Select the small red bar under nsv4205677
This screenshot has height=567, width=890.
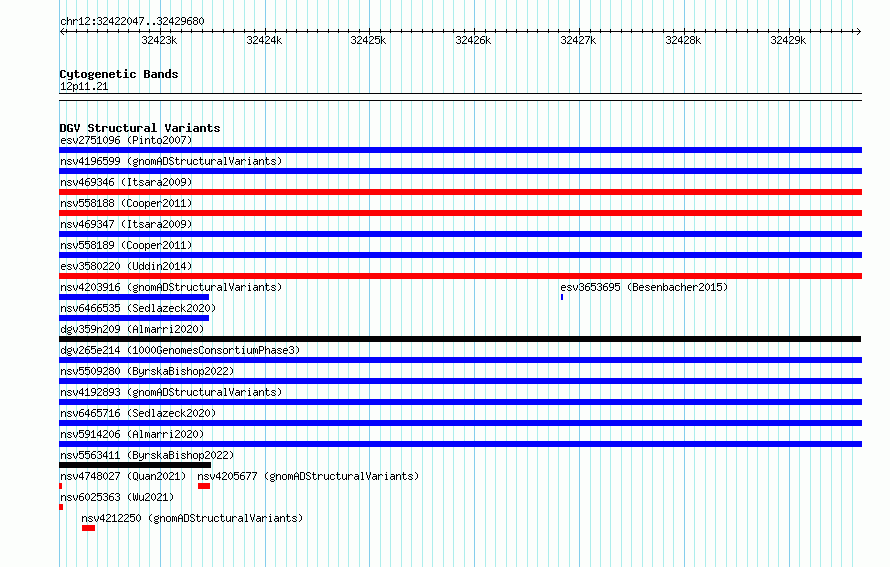204,486
